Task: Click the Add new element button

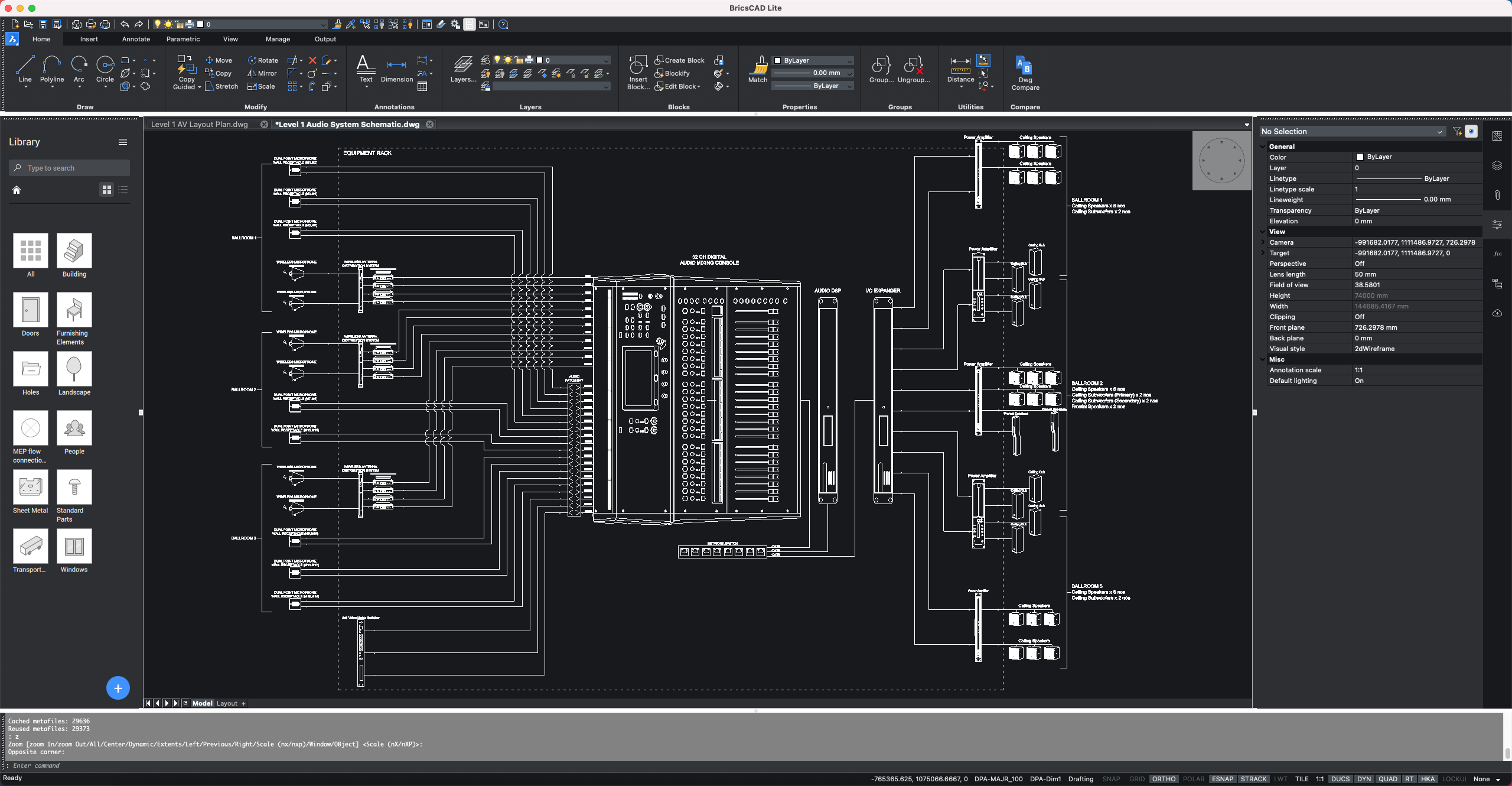Action: click(118, 688)
